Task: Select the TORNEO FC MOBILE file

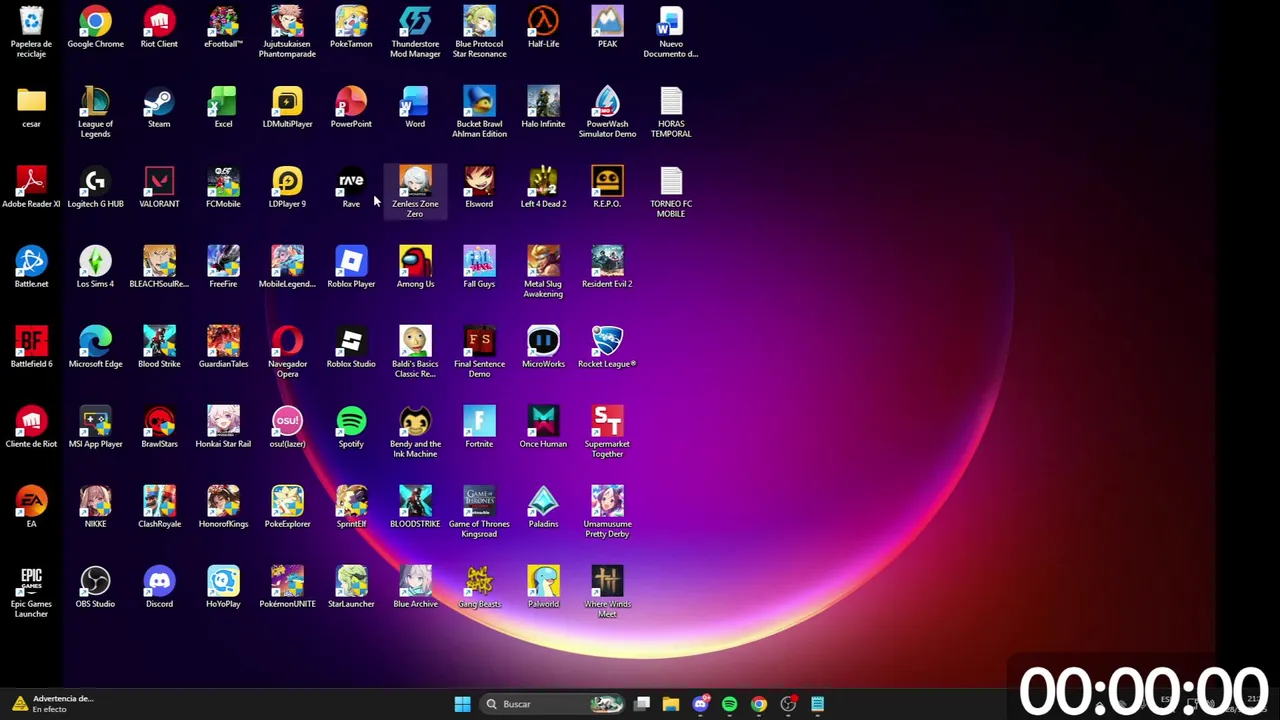Action: coord(671,192)
